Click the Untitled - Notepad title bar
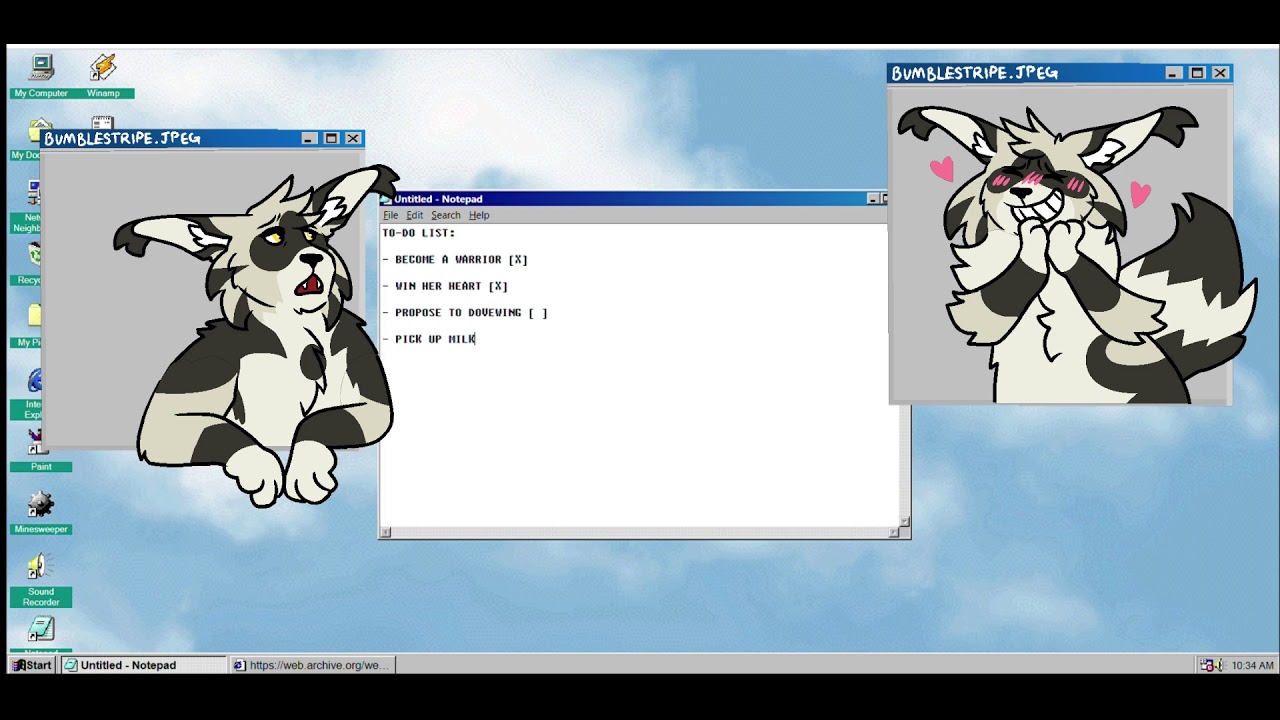Viewport: 1280px width, 720px height. pos(633,199)
